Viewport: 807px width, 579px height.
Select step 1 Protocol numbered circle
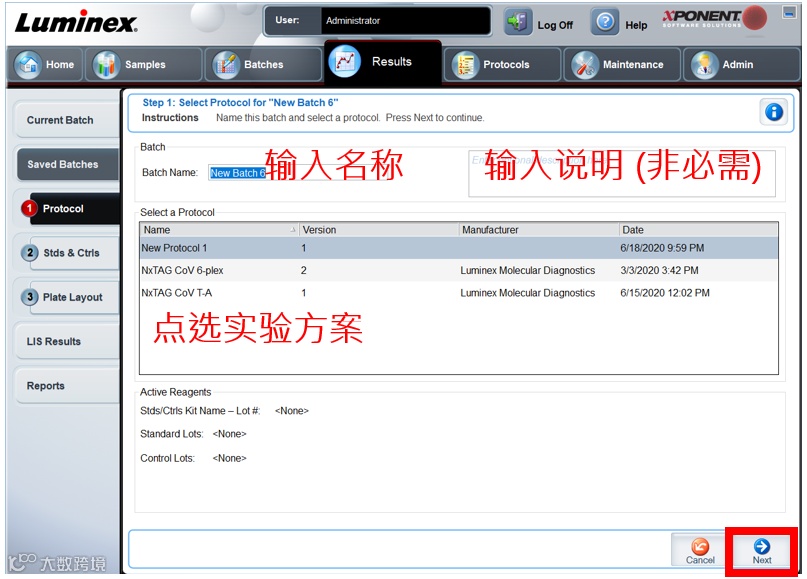point(29,208)
